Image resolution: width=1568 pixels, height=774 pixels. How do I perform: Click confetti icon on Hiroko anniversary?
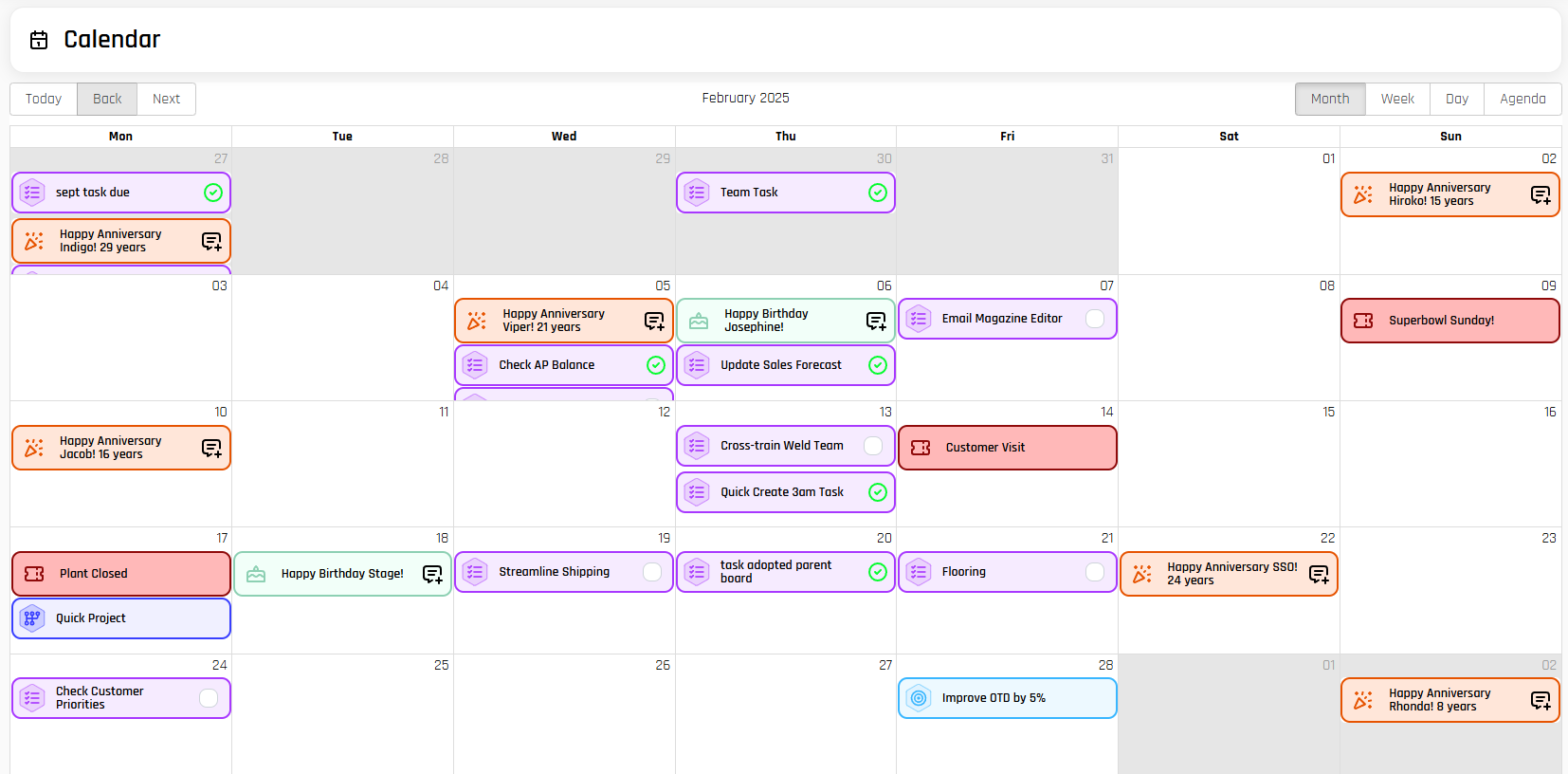coord(1363,194)
